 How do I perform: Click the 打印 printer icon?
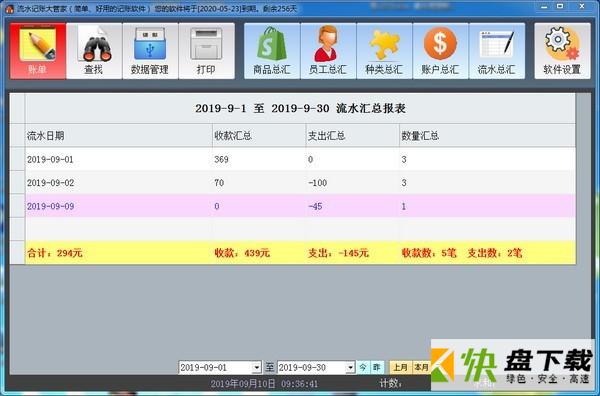(207, 51)
